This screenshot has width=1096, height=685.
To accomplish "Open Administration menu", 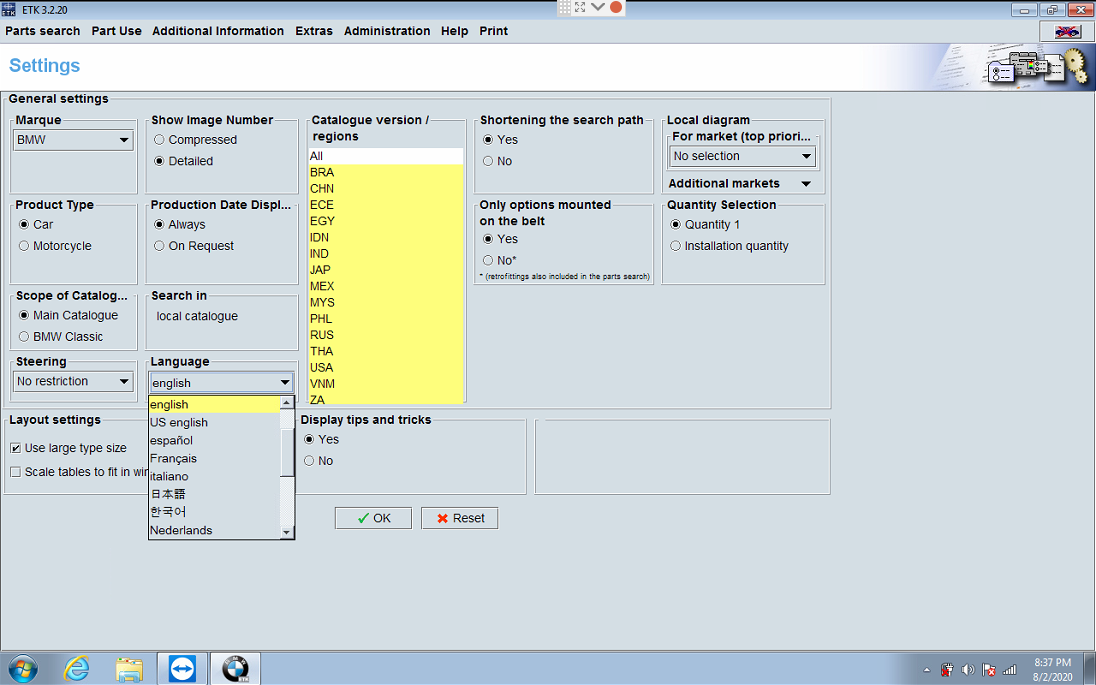I will tap(387, 31).
